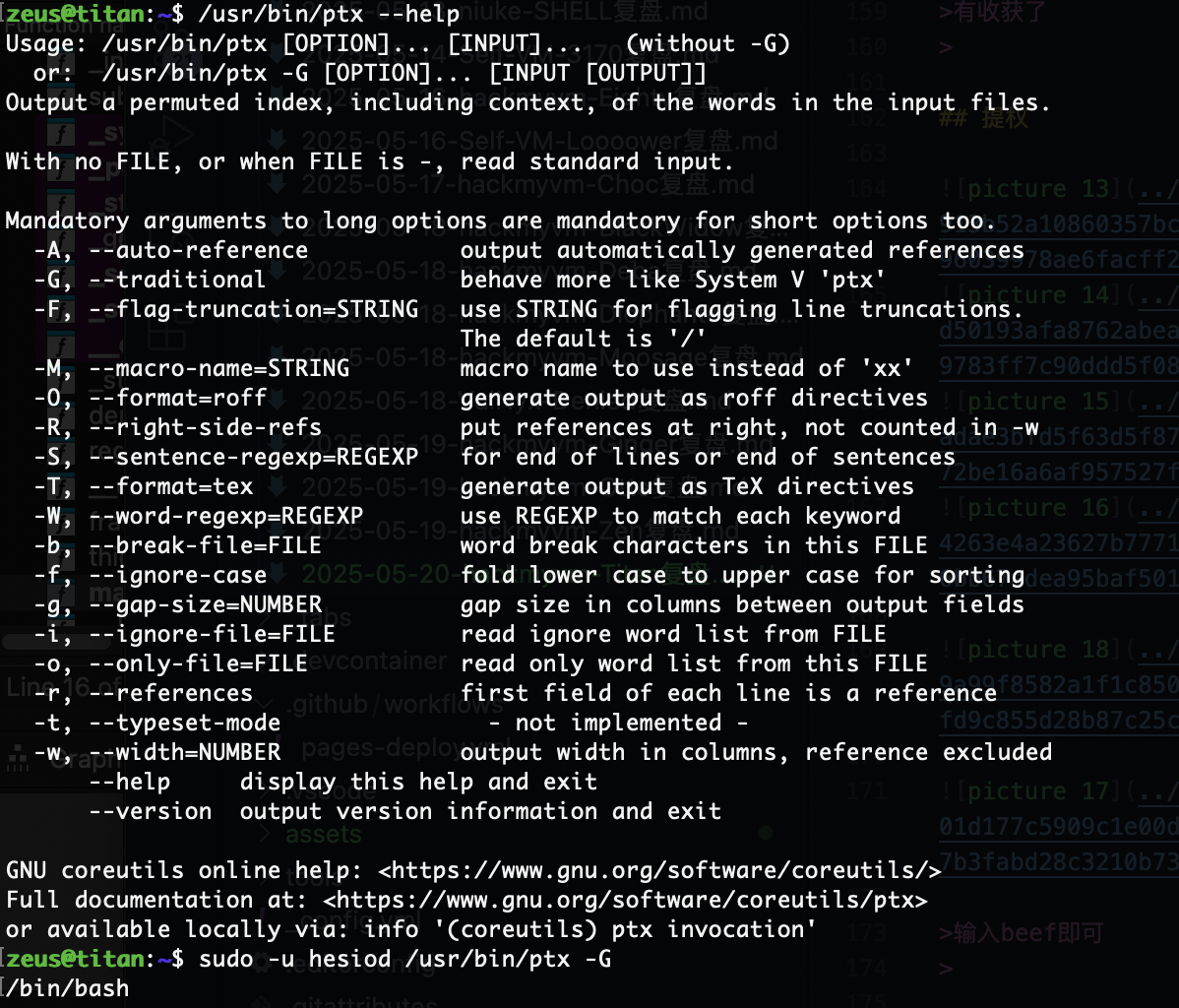The image size is (1179, 1008).
Task: Click the --sentence-regexp=REGEXP option
Action: (x=253, y=457)
